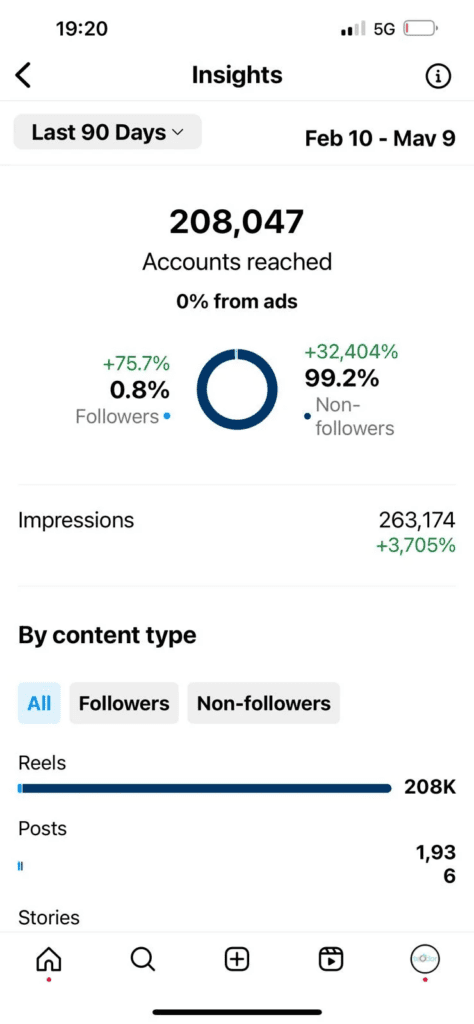
Task: Click the Reels reach bar
Action: tap(204, 789)
